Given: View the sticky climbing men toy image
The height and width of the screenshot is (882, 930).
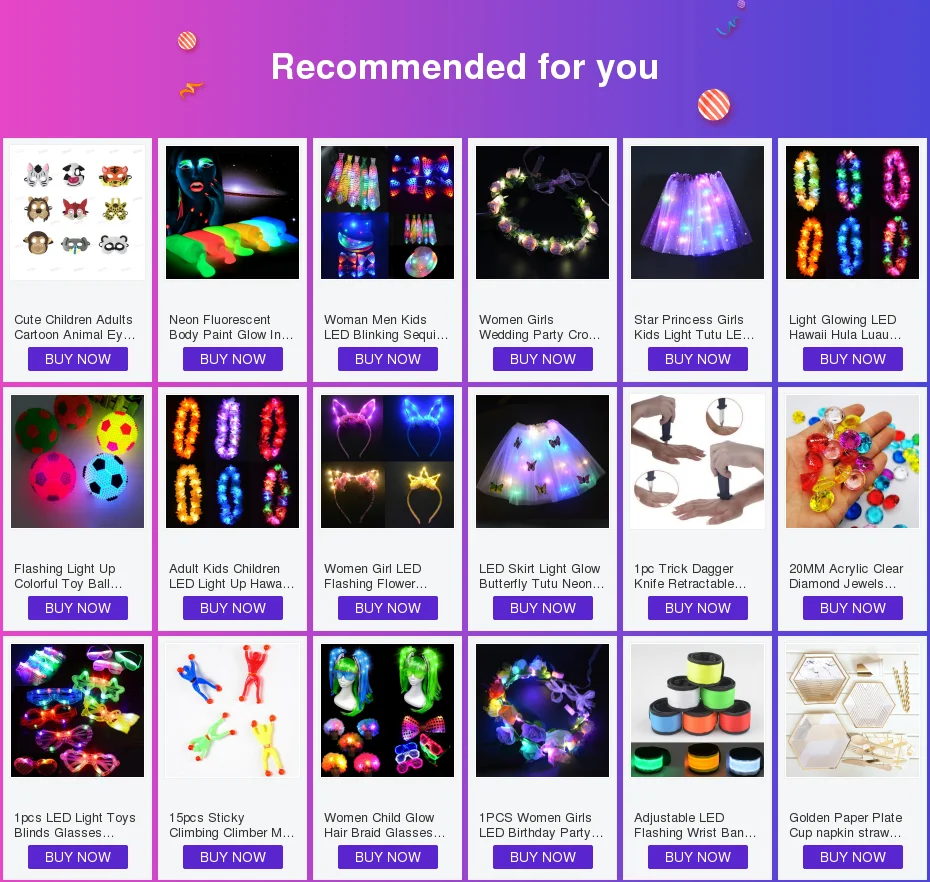Looking at the screenshot, I should (x=232, y=711).
